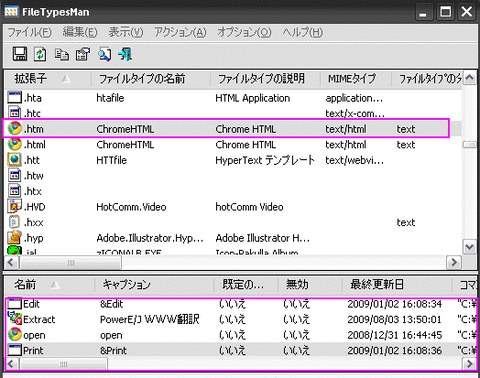Open the ヘルプ(H) menu
Screen dimensions: 480x378
[x=303, y=32]
